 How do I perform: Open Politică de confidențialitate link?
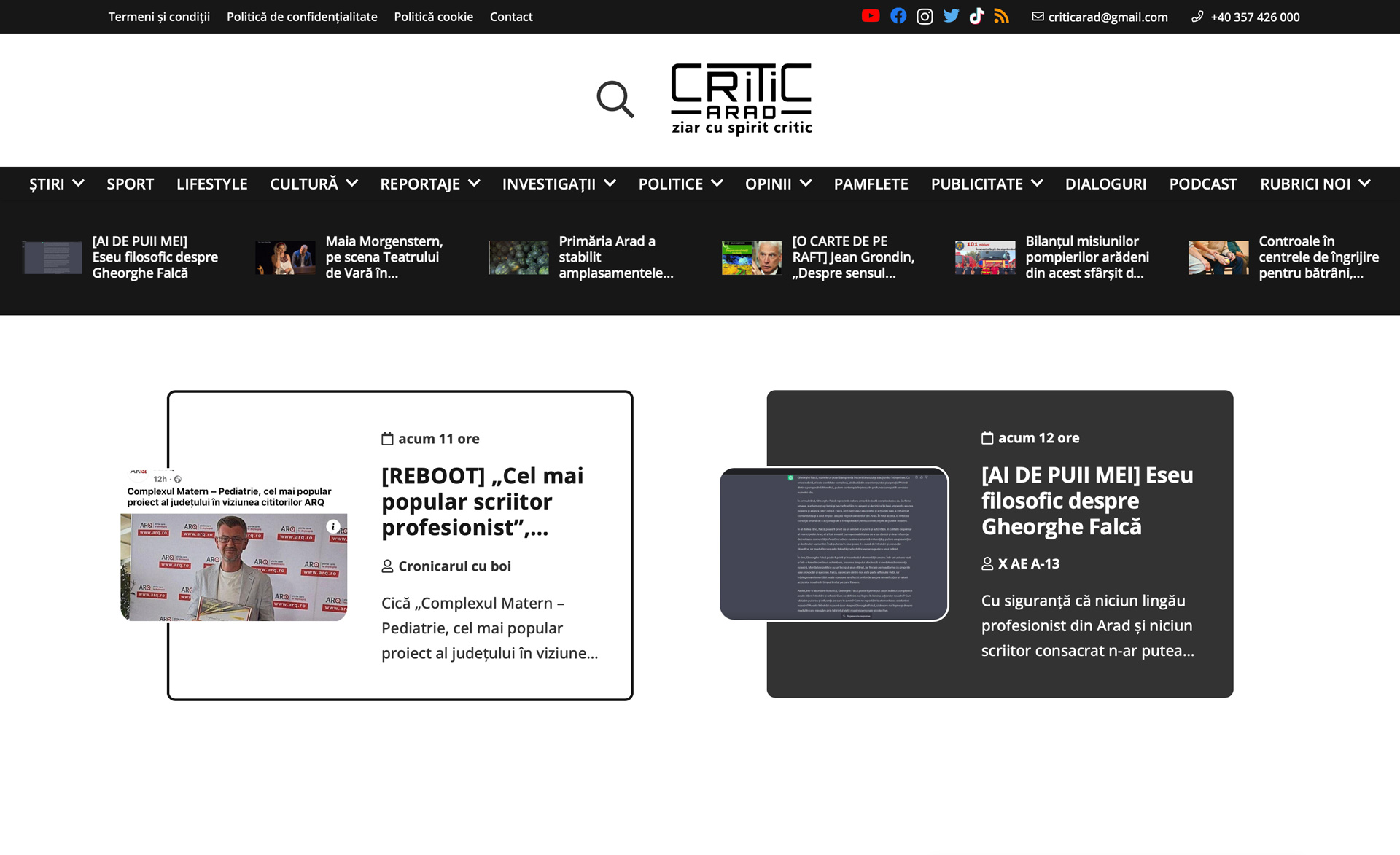[x=302, y=17]
